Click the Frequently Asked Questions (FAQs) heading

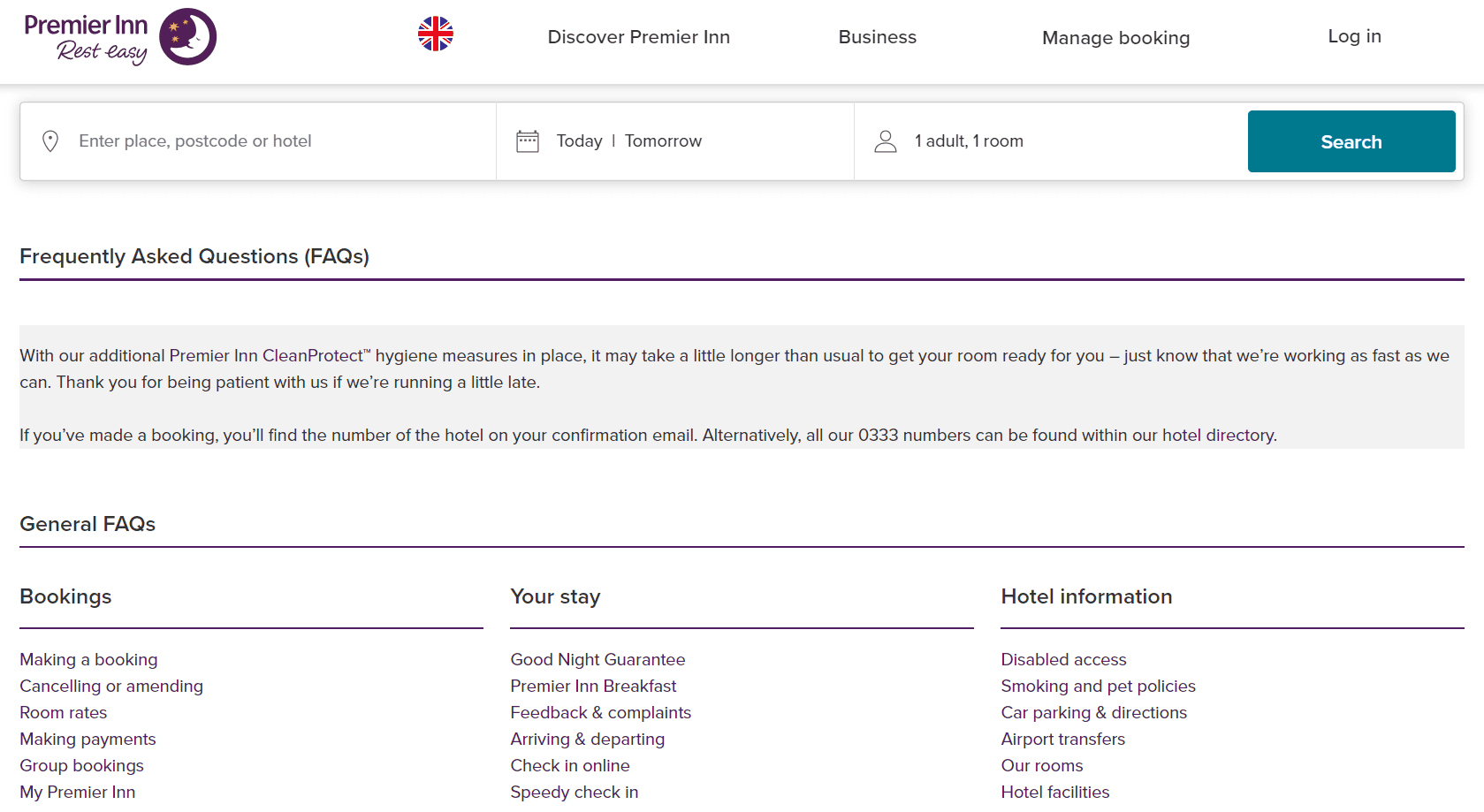[x=194, y=256]
